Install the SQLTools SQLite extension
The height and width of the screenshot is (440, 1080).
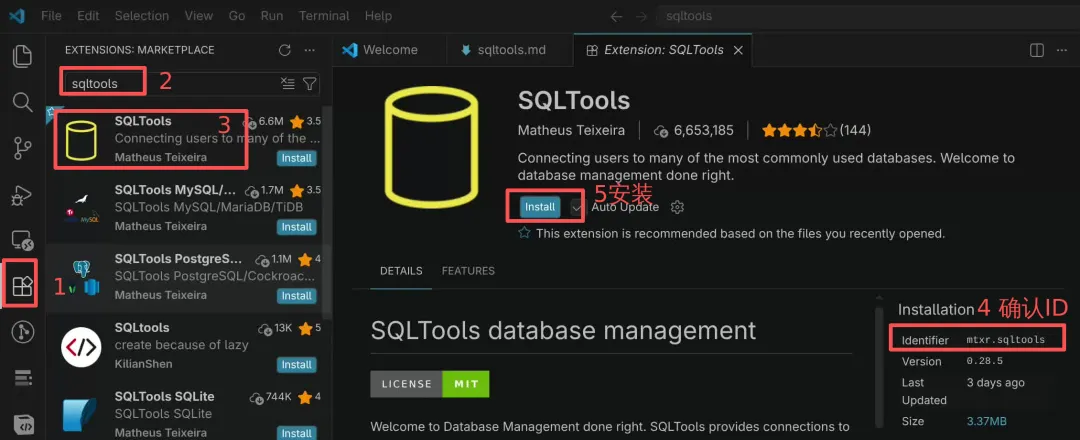click(x=297, y=433)
